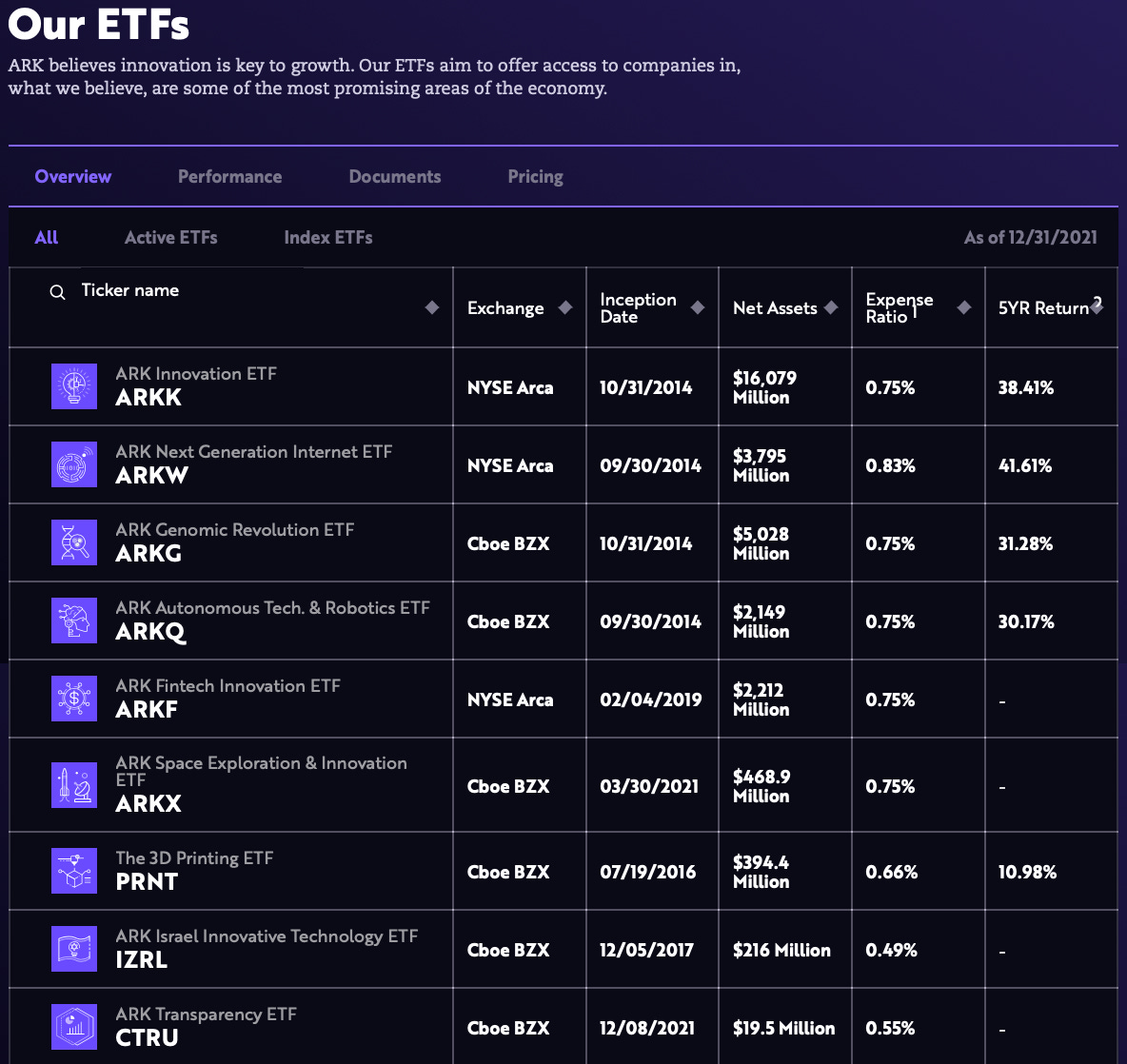This screenshot has height=1064, width=1127.
Task: Click the ARK Innovation ETF lightbulb icon
Action: pos(74,386)
